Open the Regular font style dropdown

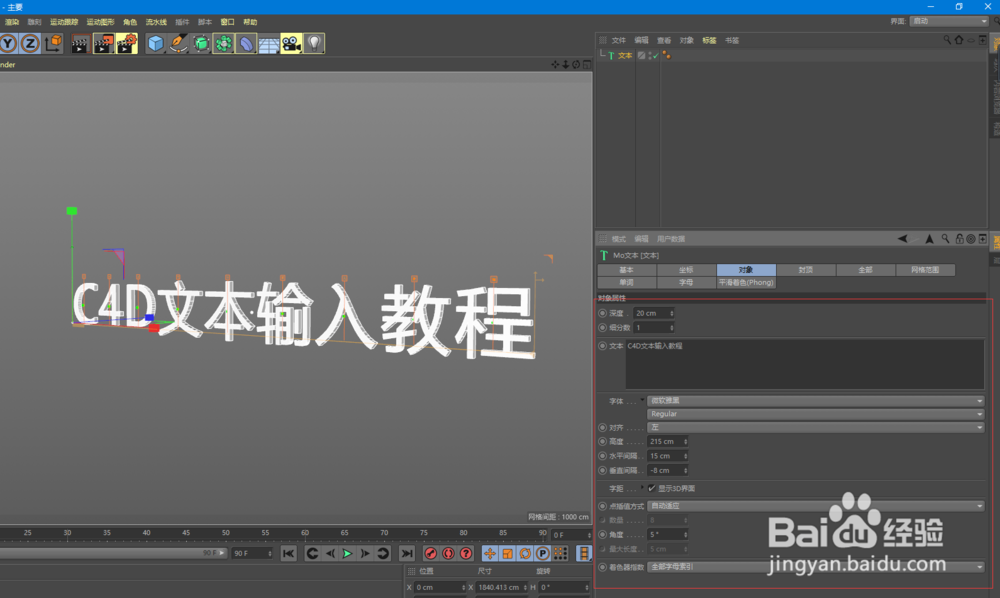(813, 414)
